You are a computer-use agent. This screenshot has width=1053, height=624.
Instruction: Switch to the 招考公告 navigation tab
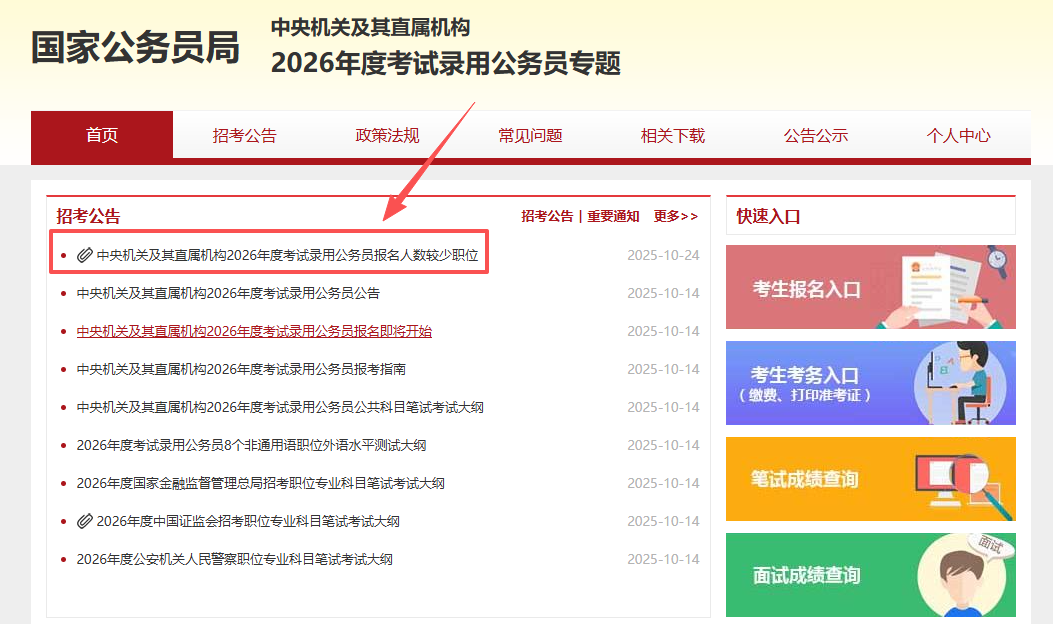[x=245, y=136]
